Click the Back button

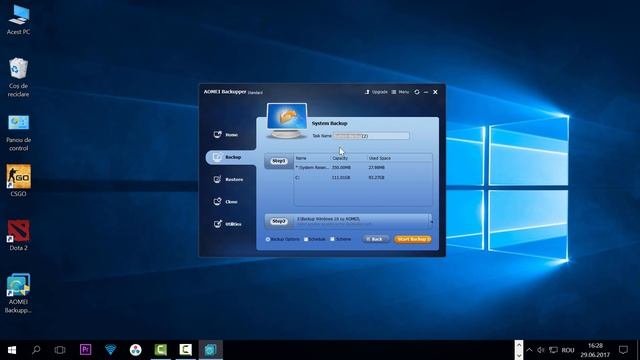pyautogui.click(x=375, y=239)
